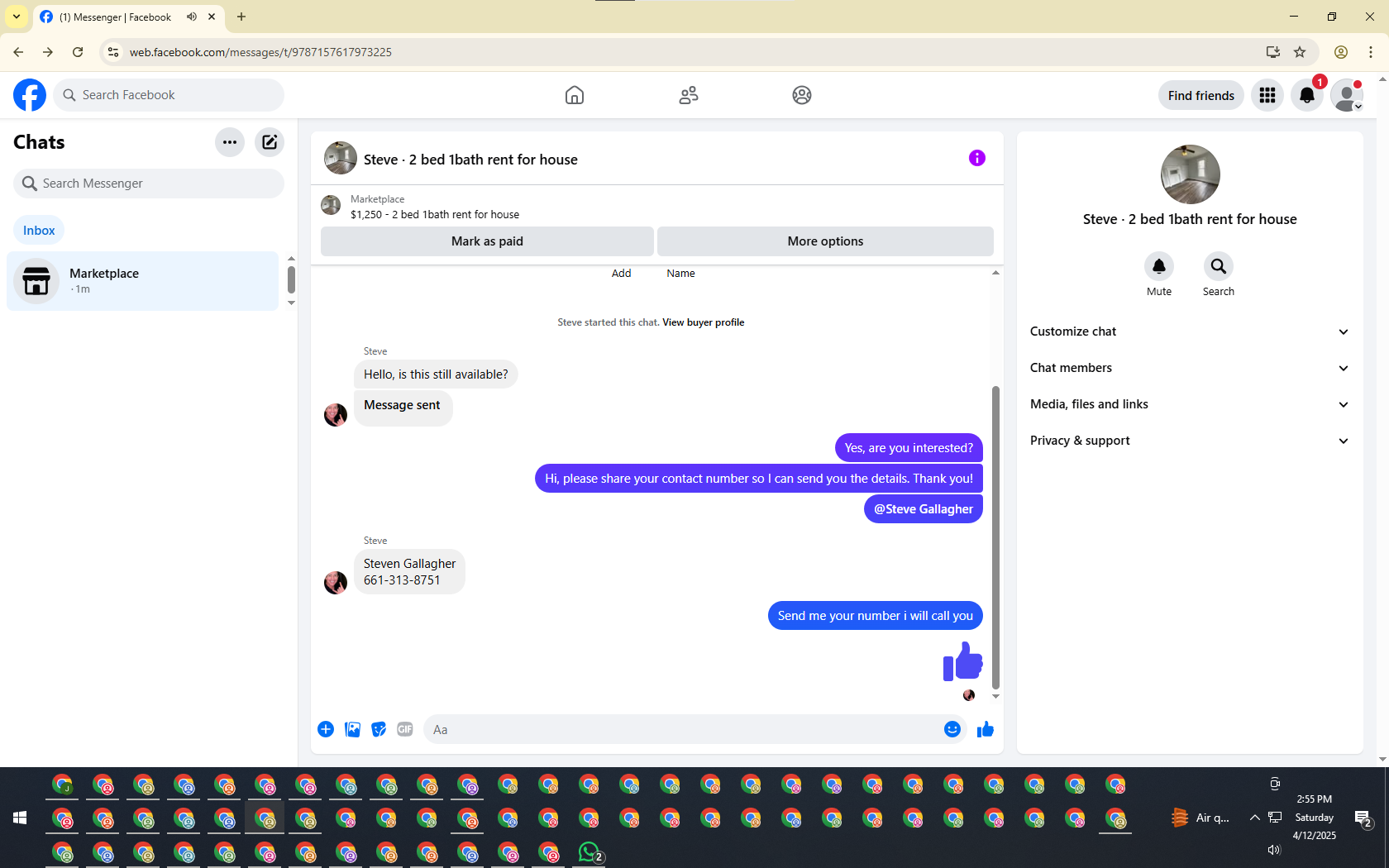1389x868 pixels.
Task: Mute the tab using the speaker icon
Action: point(192,17)
